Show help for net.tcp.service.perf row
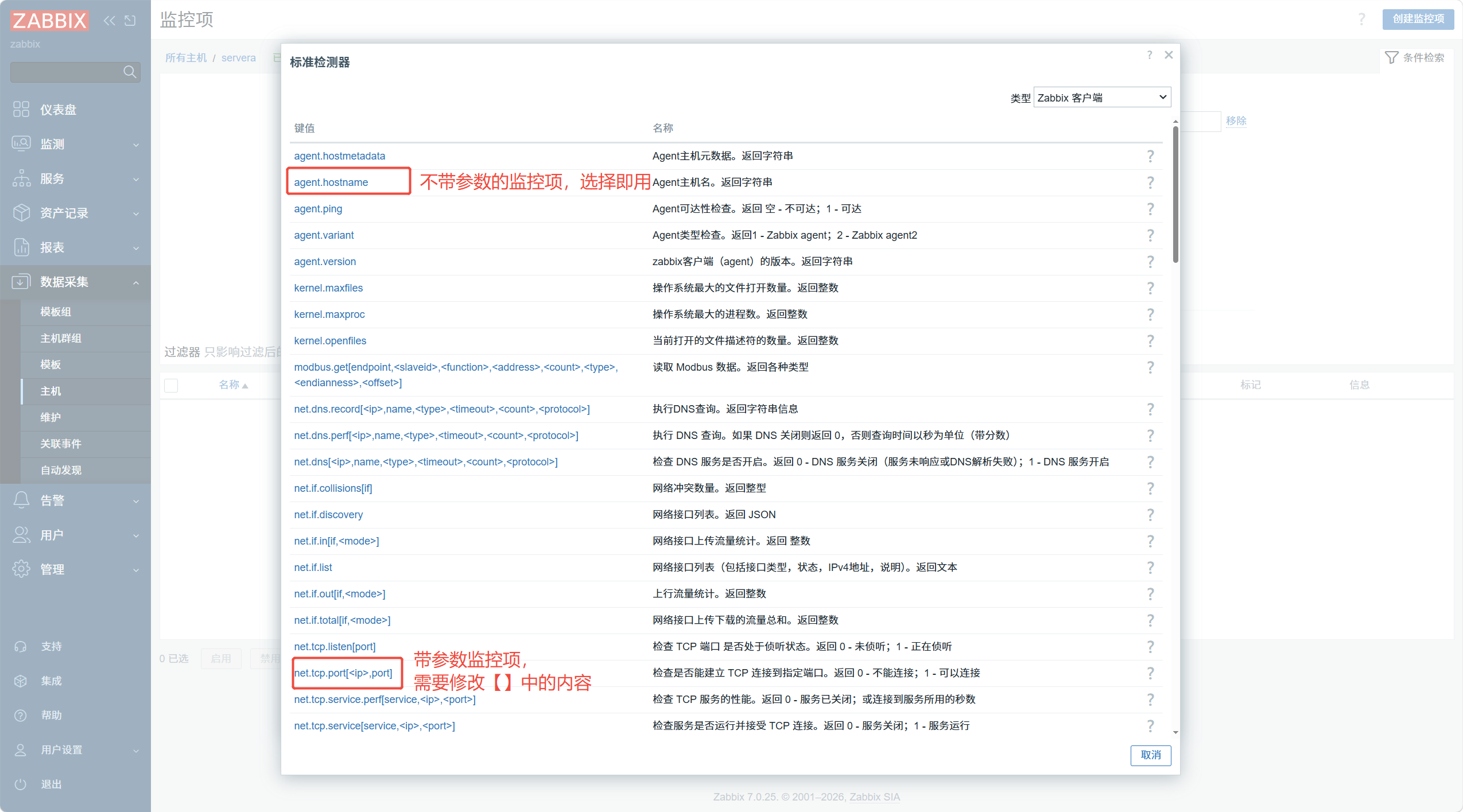This screenshot has width=1463, height=812. (1150, 700)
